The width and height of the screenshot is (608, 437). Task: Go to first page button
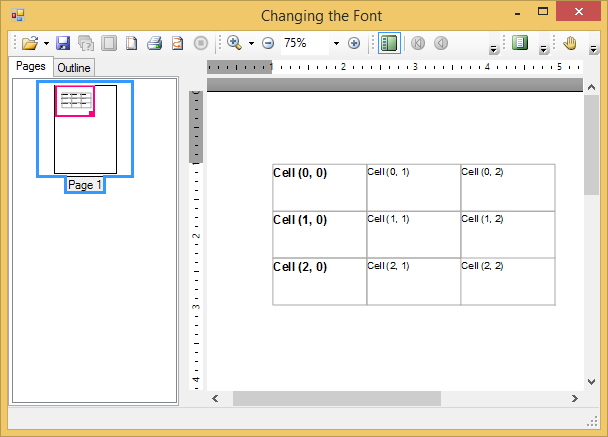(x=417, y=43)
